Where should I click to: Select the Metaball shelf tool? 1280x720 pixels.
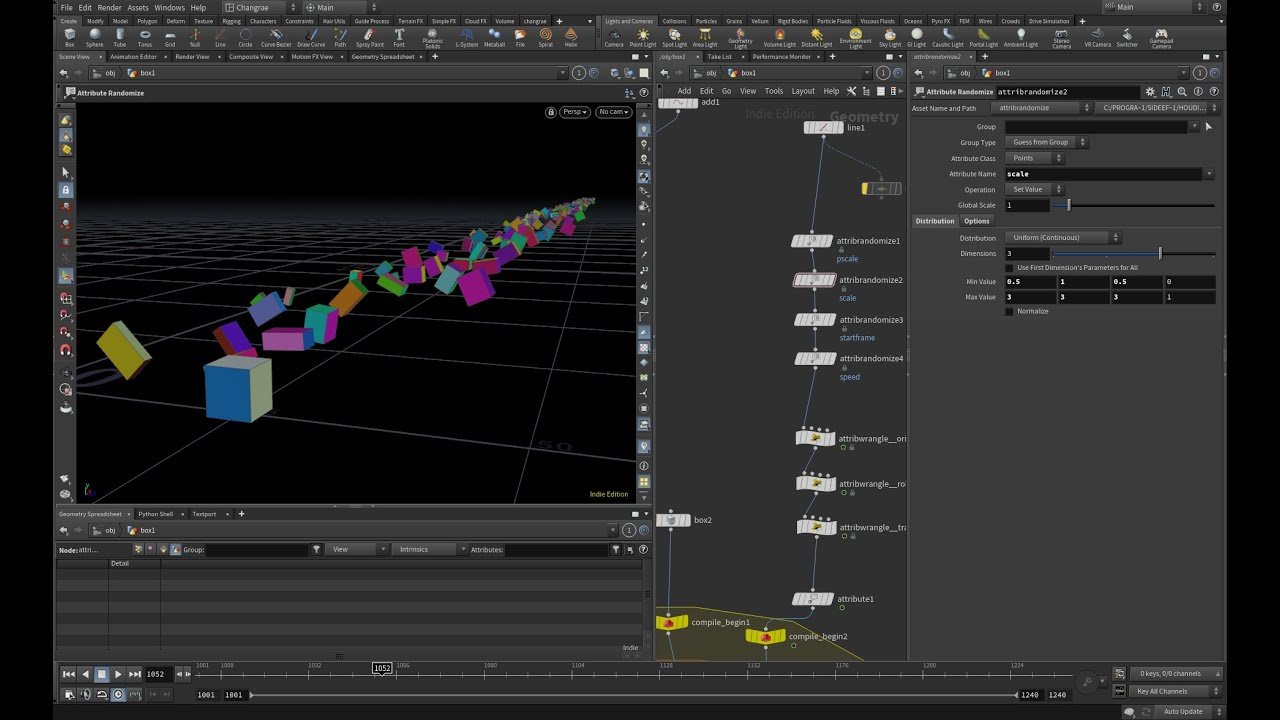coord(494,38)
